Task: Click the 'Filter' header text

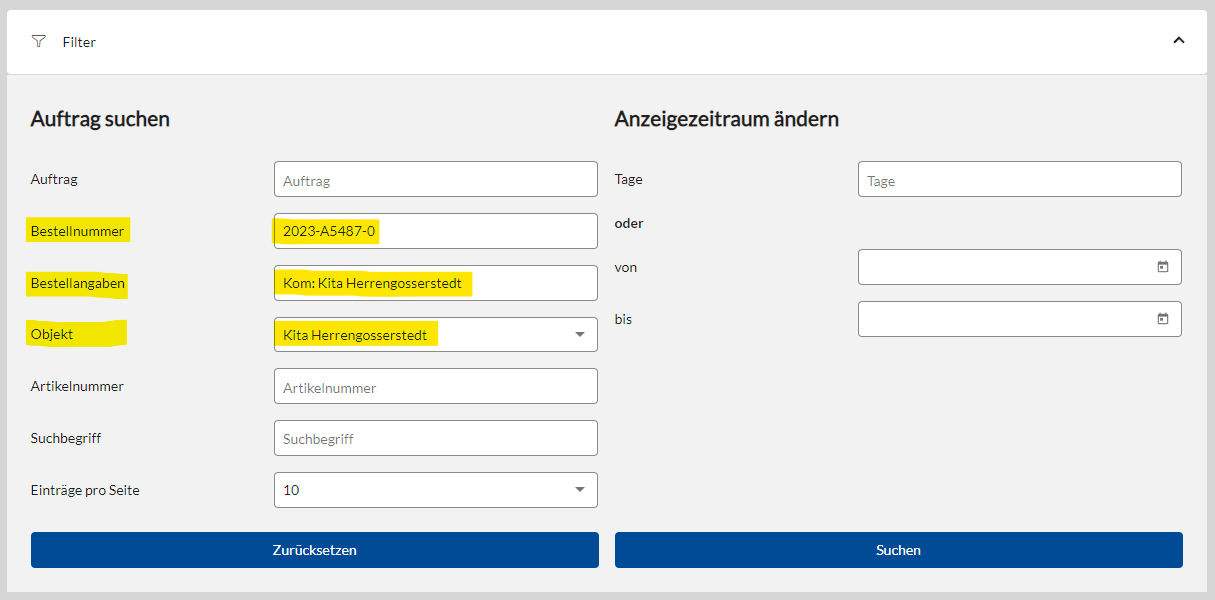Action: (79, 42)
